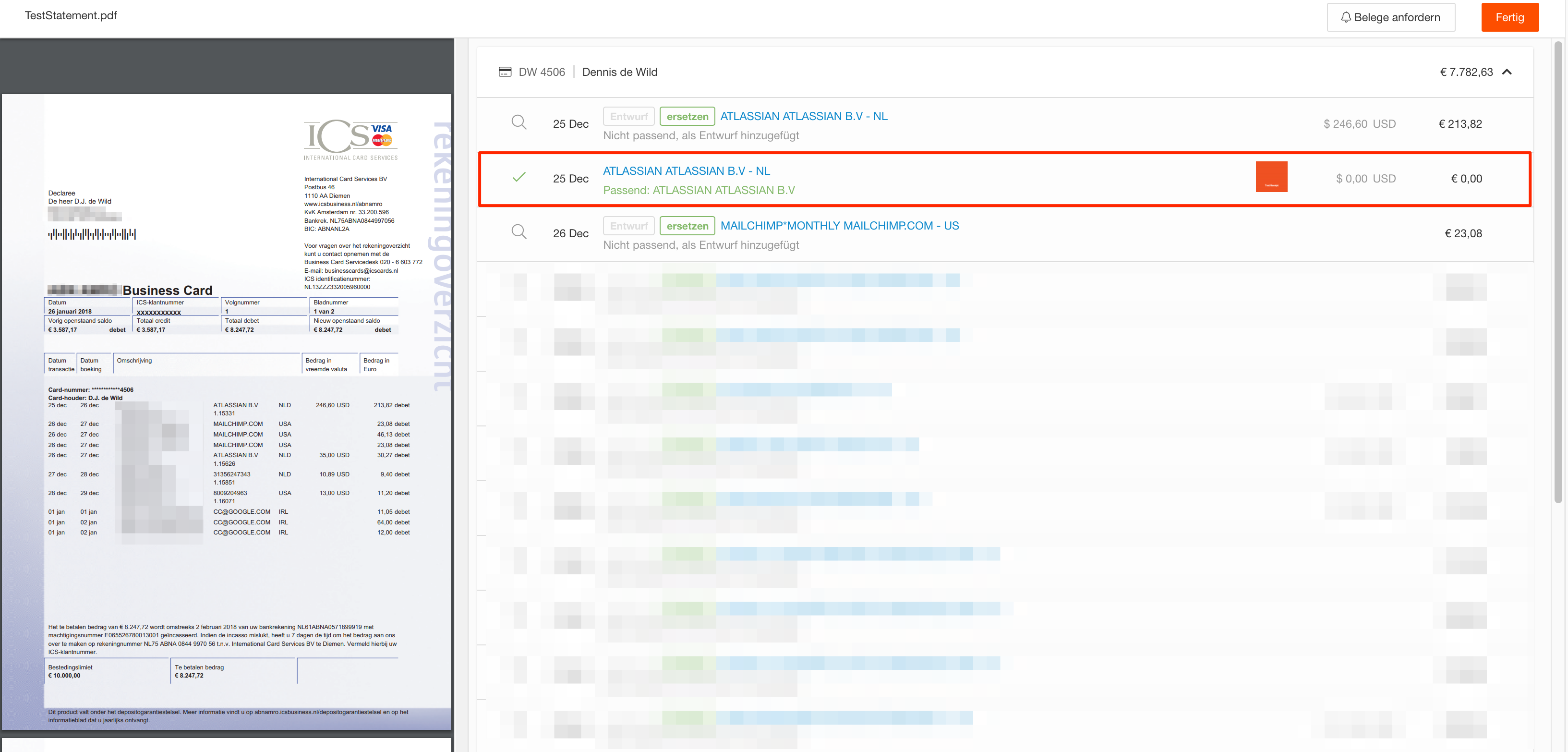This screenshot has width=1568, height=752.
Task: Click the total € 7.782,63
Action: [1466, 72]
